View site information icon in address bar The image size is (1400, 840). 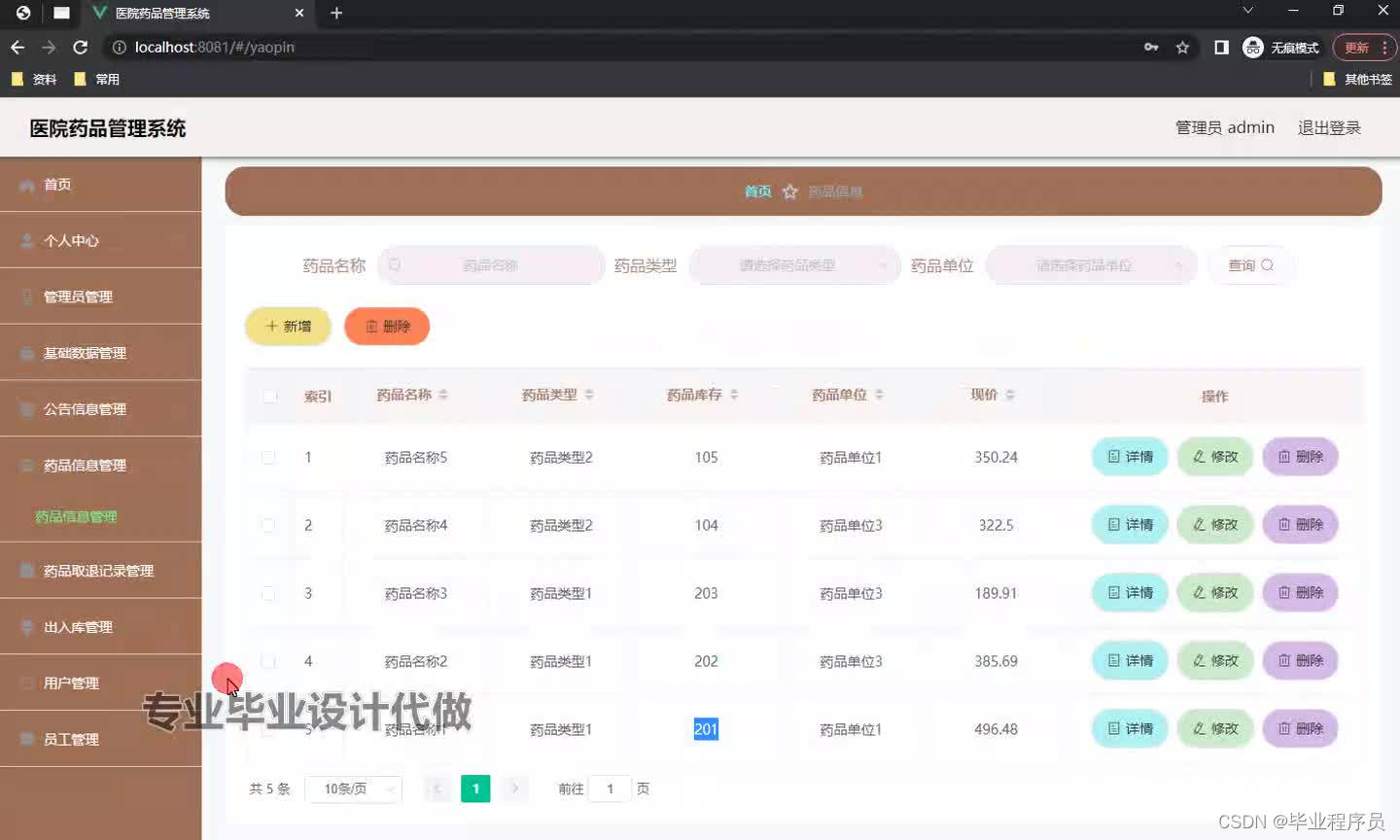(x=119, y=47)
